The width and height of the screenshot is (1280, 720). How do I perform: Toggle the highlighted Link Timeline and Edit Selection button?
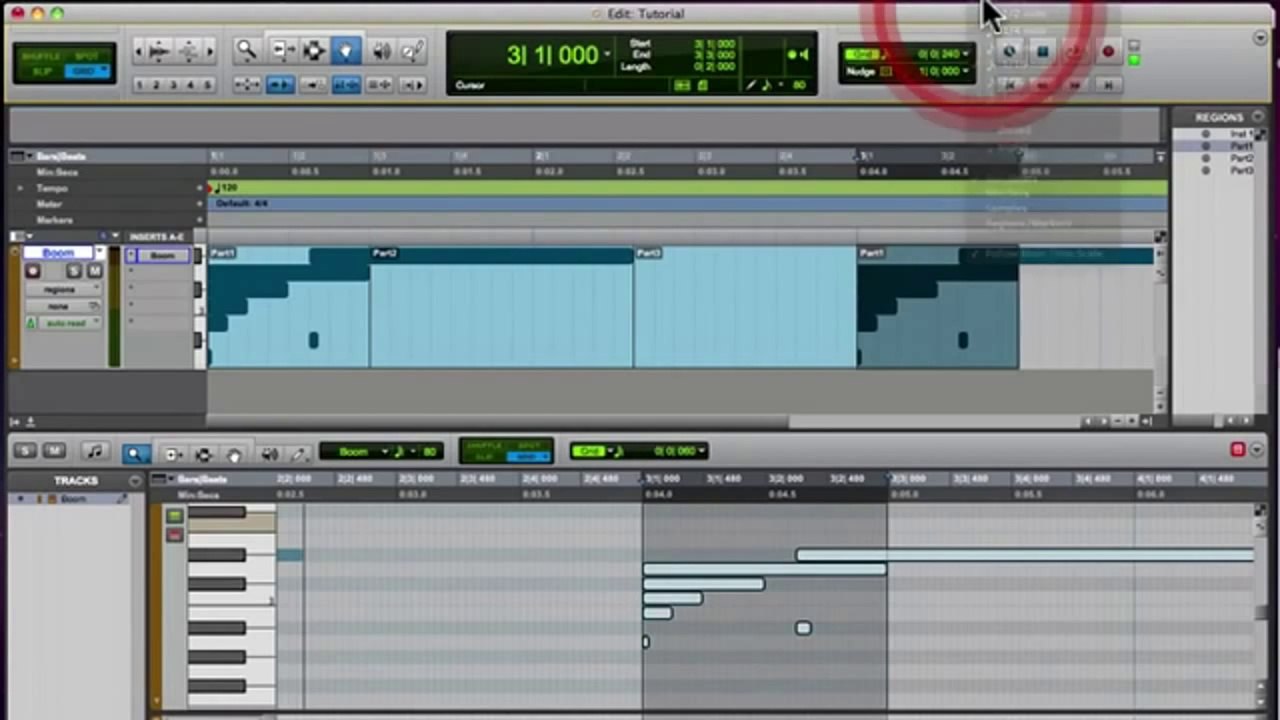(346, 85)
